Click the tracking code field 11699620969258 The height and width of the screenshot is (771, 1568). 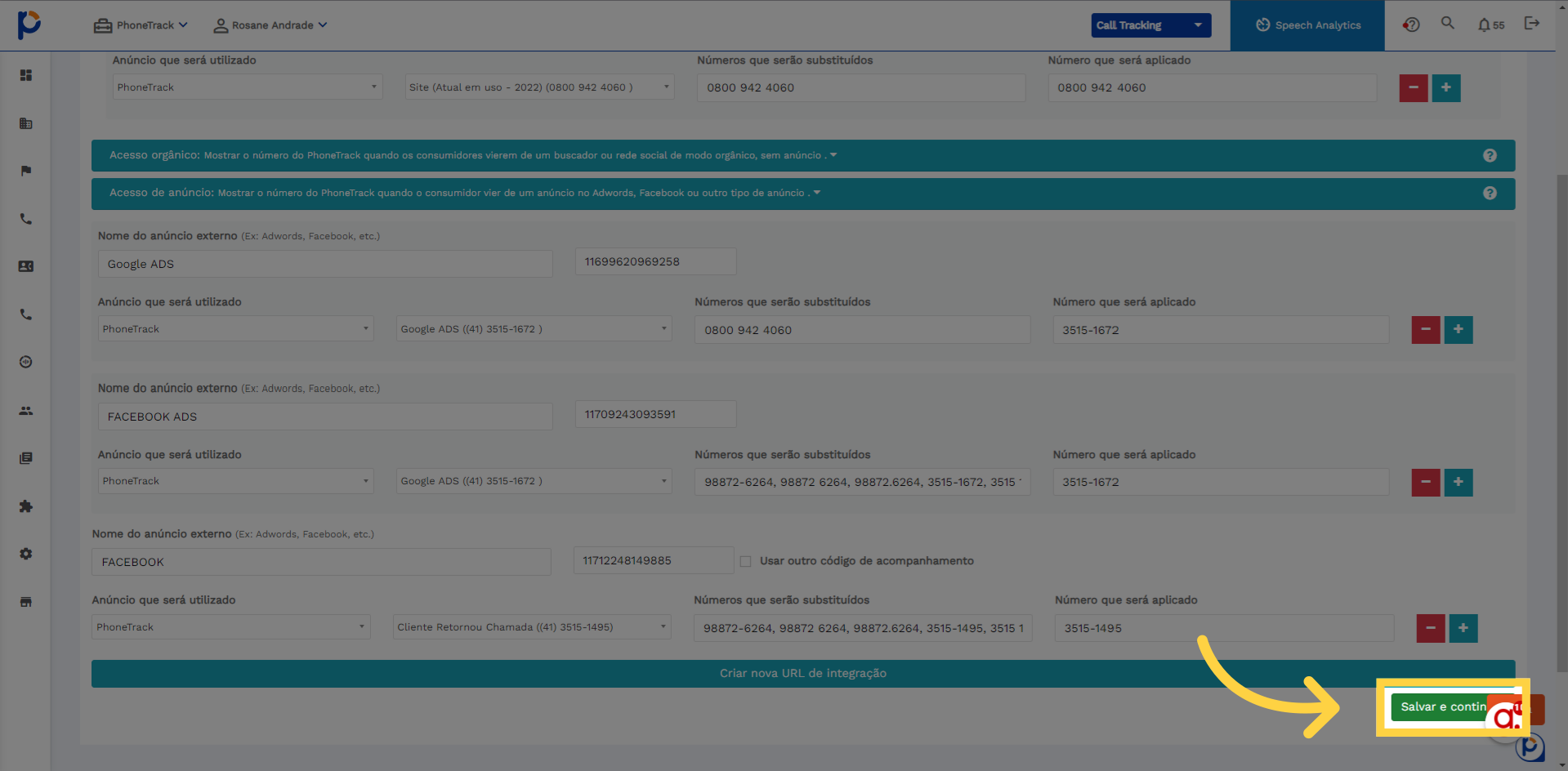pyautogui.click(x=655, y=261)
